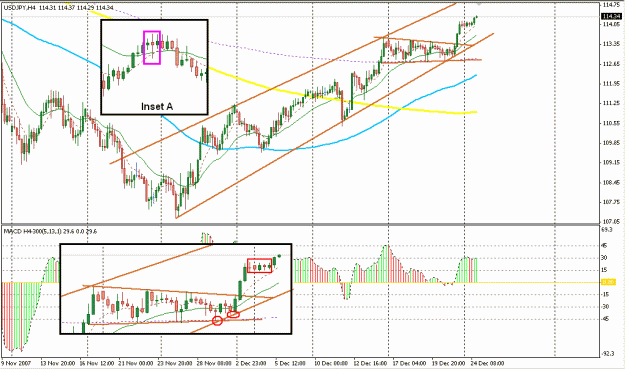The height and width of the screenshot is (369, 625).
Task: Click the 108.45 price axis label
Action: 611,183
